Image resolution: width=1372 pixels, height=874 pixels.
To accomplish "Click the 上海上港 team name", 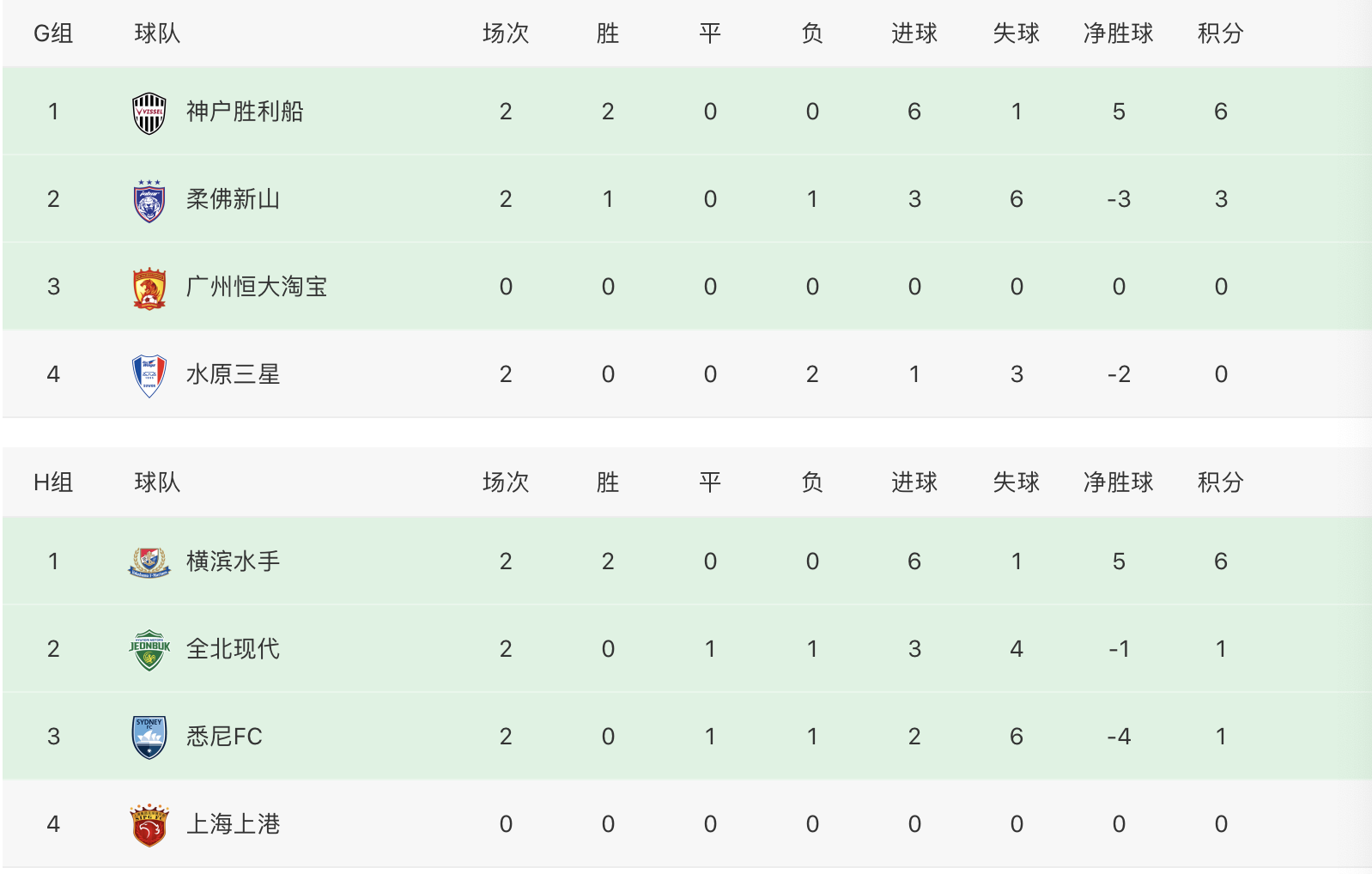I will click(x=233, y=824).
